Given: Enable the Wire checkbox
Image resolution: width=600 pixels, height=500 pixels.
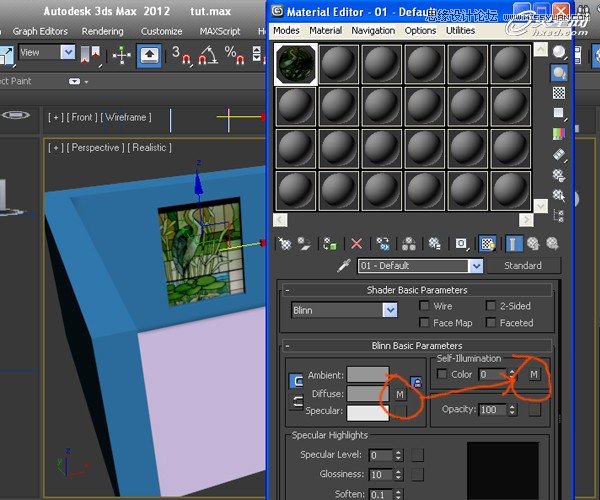Looking at the screenshot, I should point(425,307).
